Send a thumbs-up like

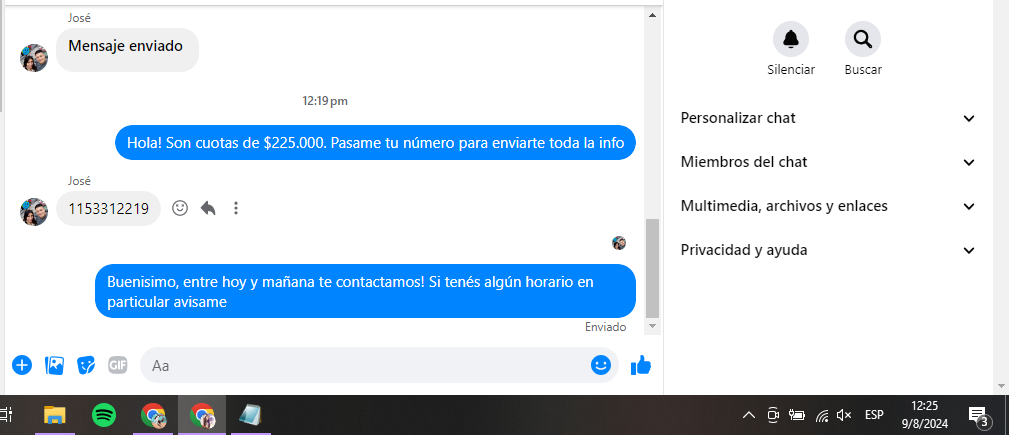(641, 366)
